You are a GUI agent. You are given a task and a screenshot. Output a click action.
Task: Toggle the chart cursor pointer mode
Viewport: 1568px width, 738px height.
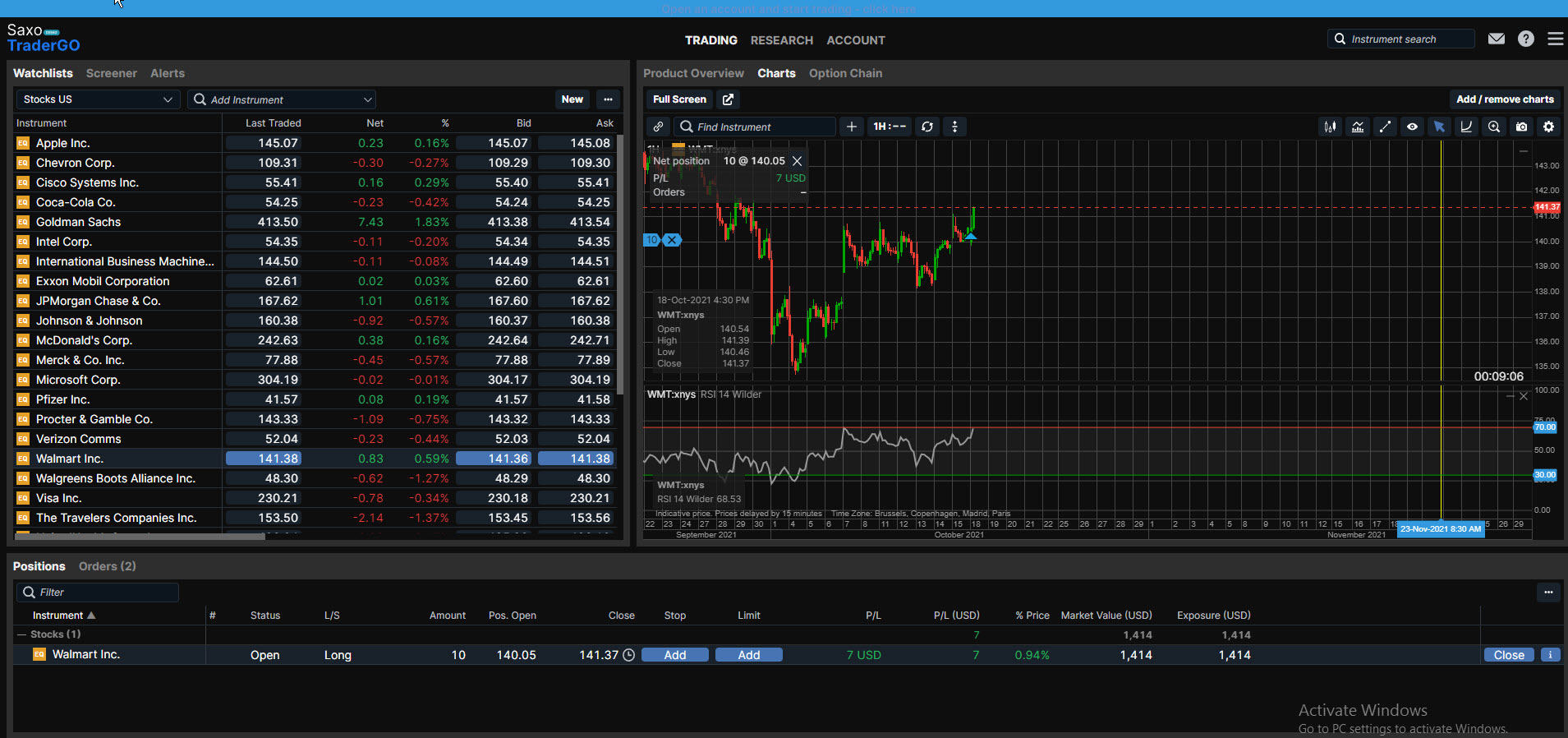pos(1439,127)
